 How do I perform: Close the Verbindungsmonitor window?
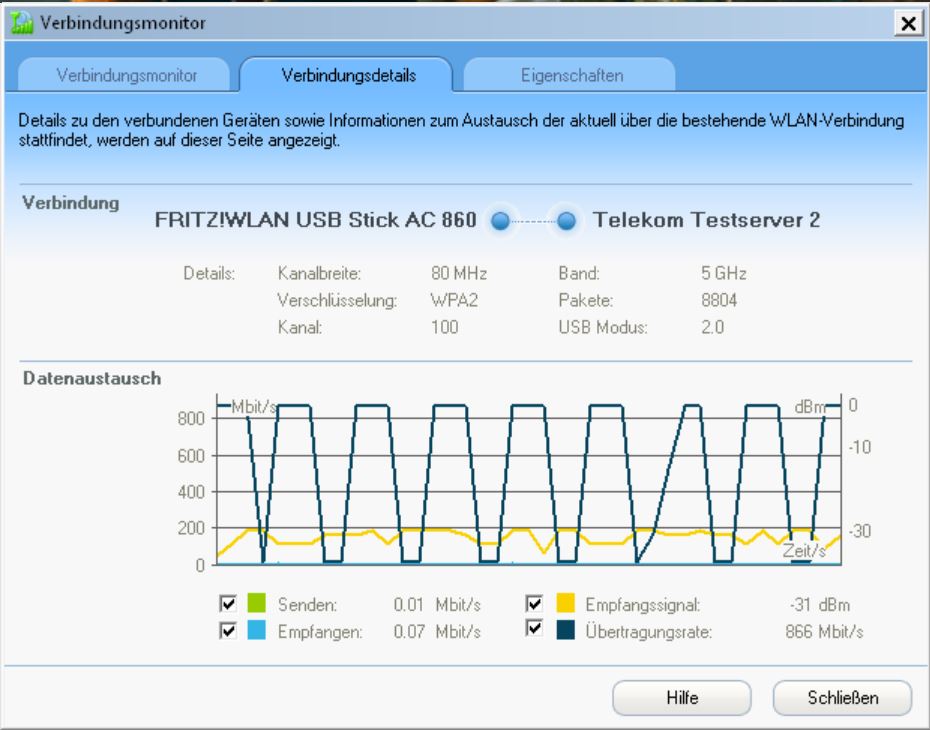click(x=908, y=23)
